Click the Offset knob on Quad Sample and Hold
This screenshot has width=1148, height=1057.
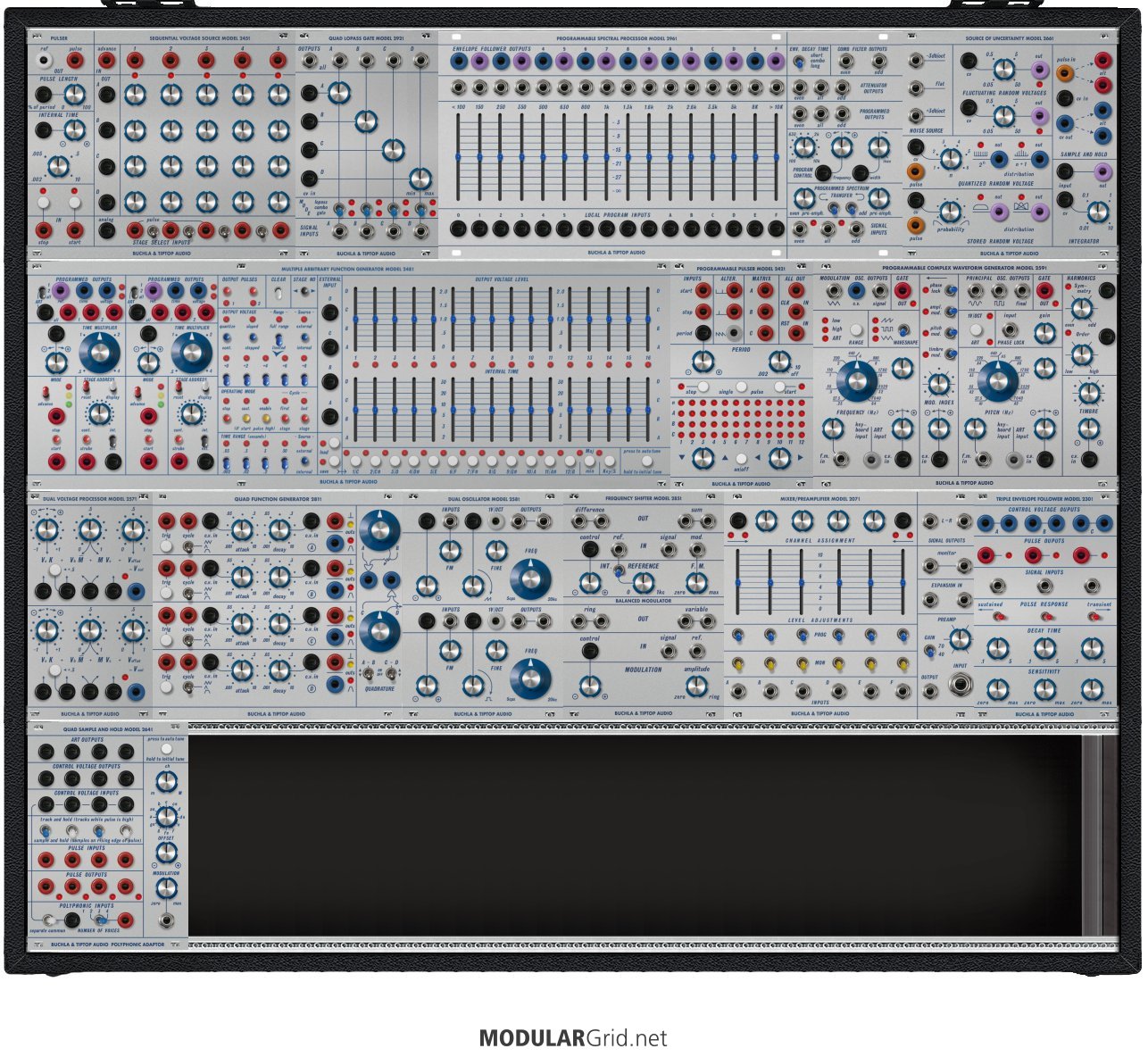[166, 852]
